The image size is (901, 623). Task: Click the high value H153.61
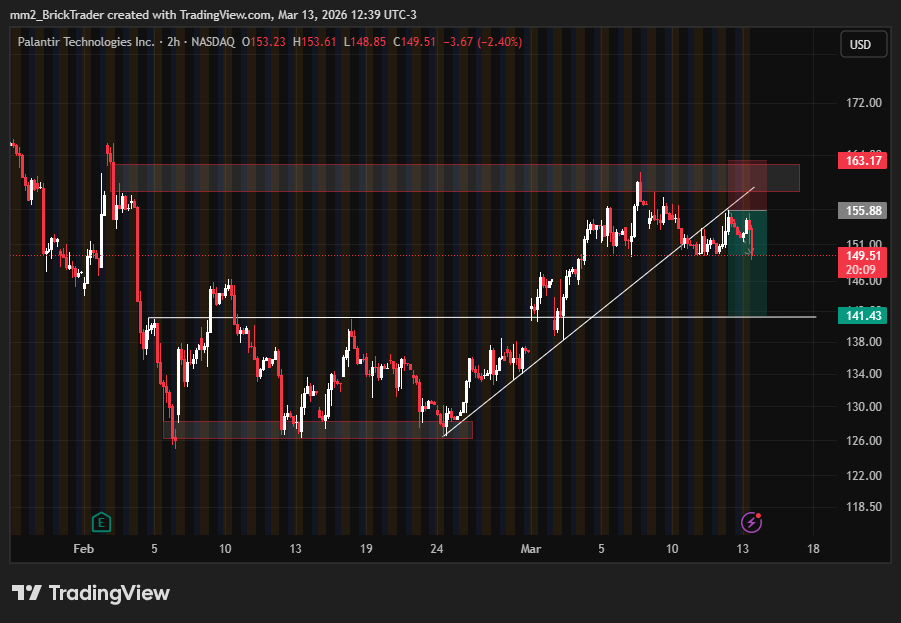(314, 42)
